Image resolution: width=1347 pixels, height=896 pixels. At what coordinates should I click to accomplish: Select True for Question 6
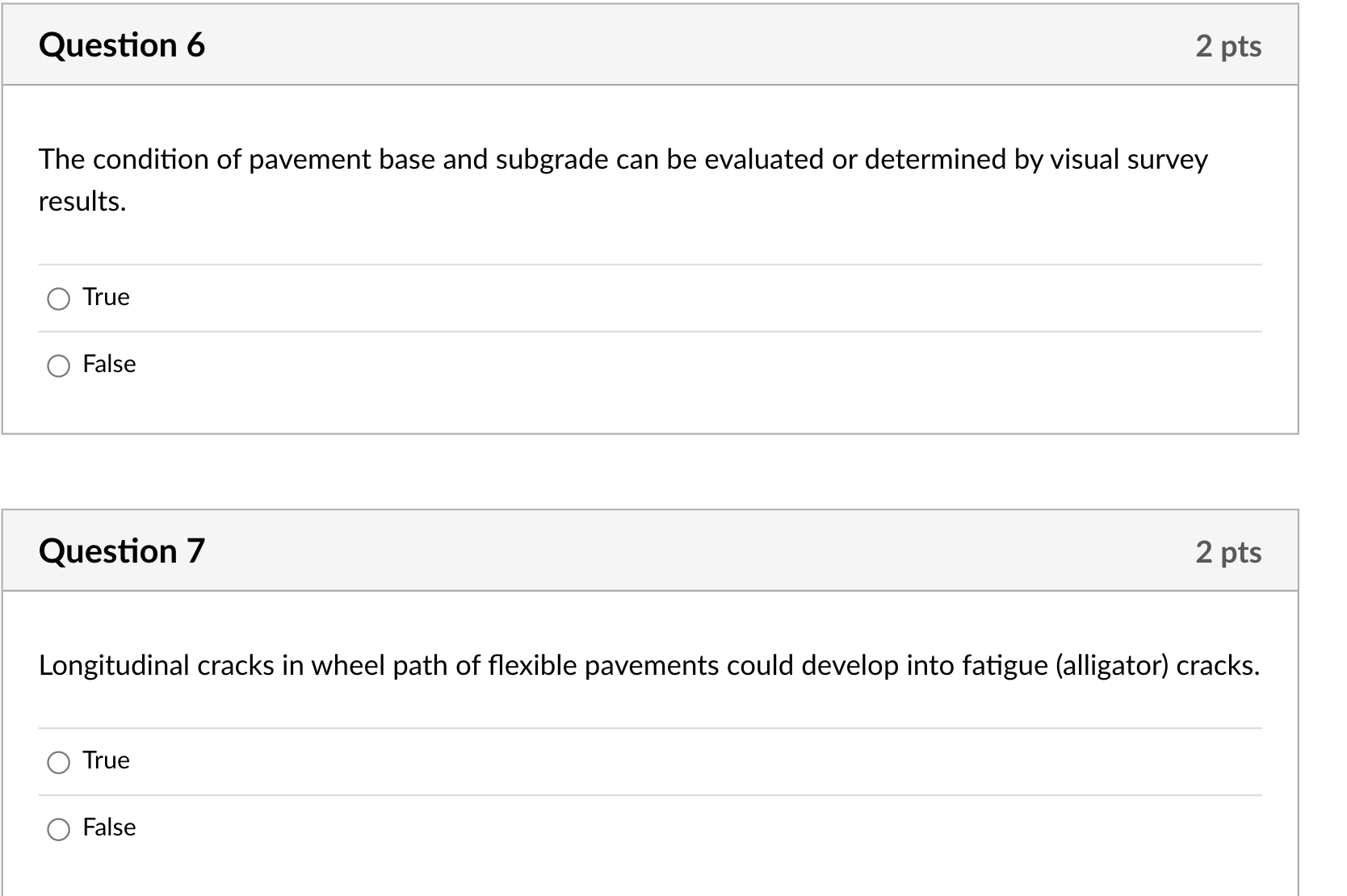click(x=57, y=299)
